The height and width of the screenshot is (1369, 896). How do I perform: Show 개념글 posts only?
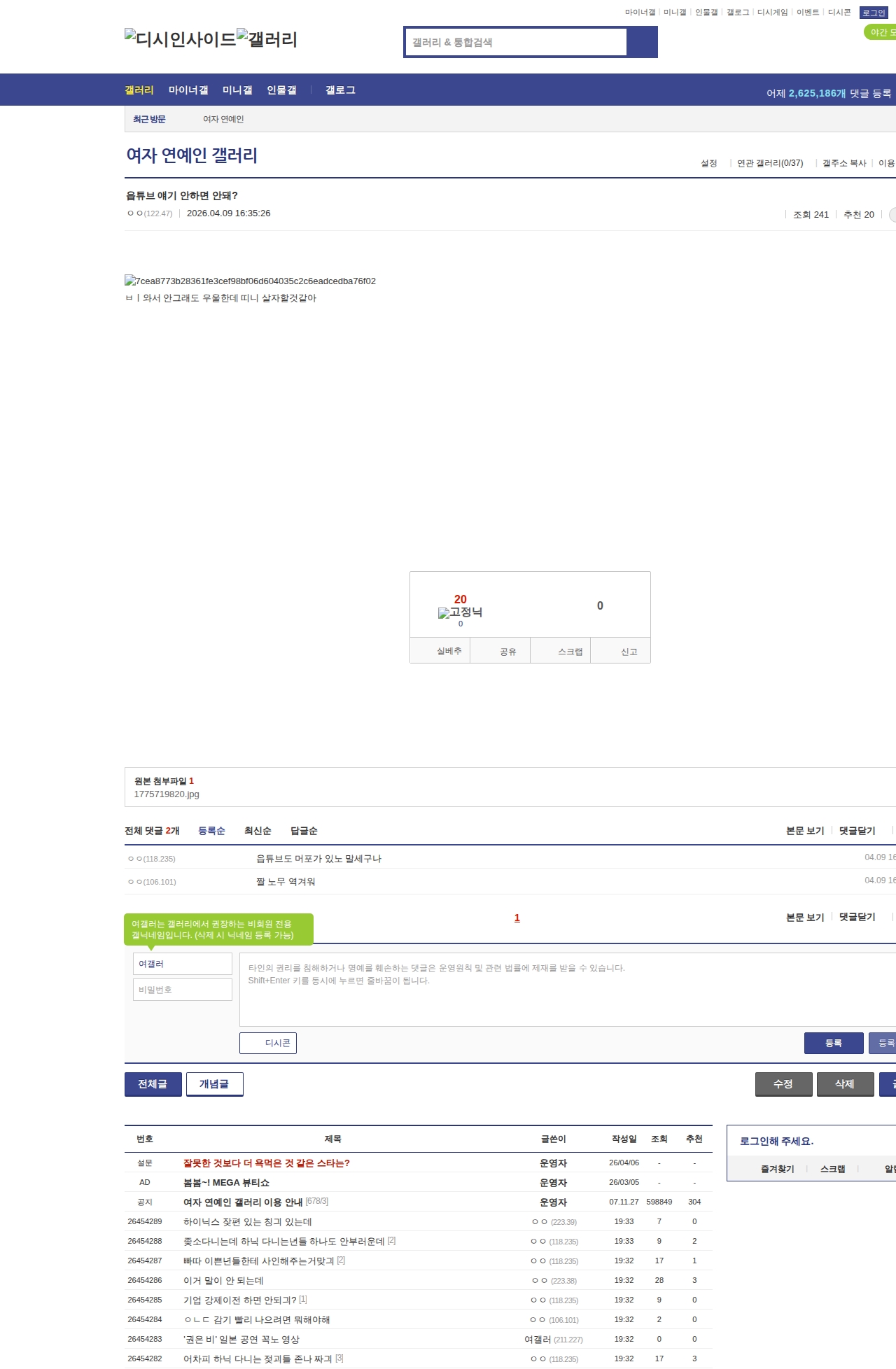click(x=214, y=1084)
